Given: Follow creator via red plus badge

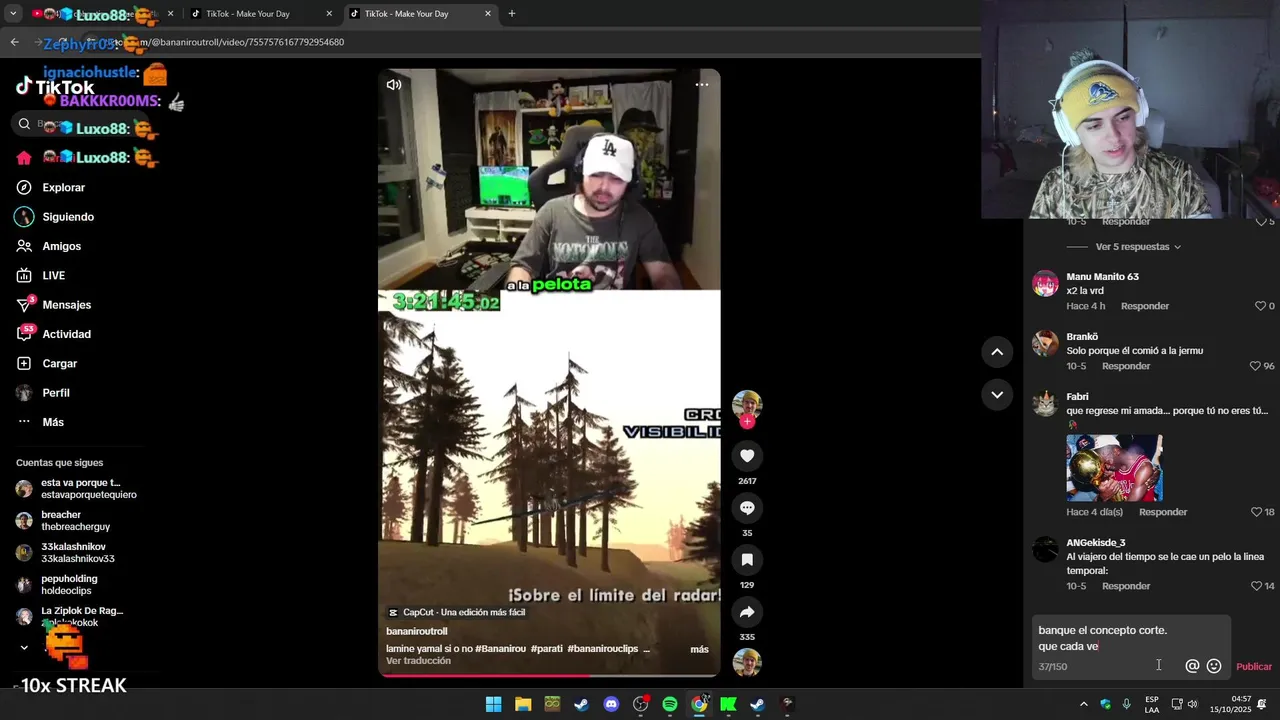Looking at the screenshot, I should 747,422.
